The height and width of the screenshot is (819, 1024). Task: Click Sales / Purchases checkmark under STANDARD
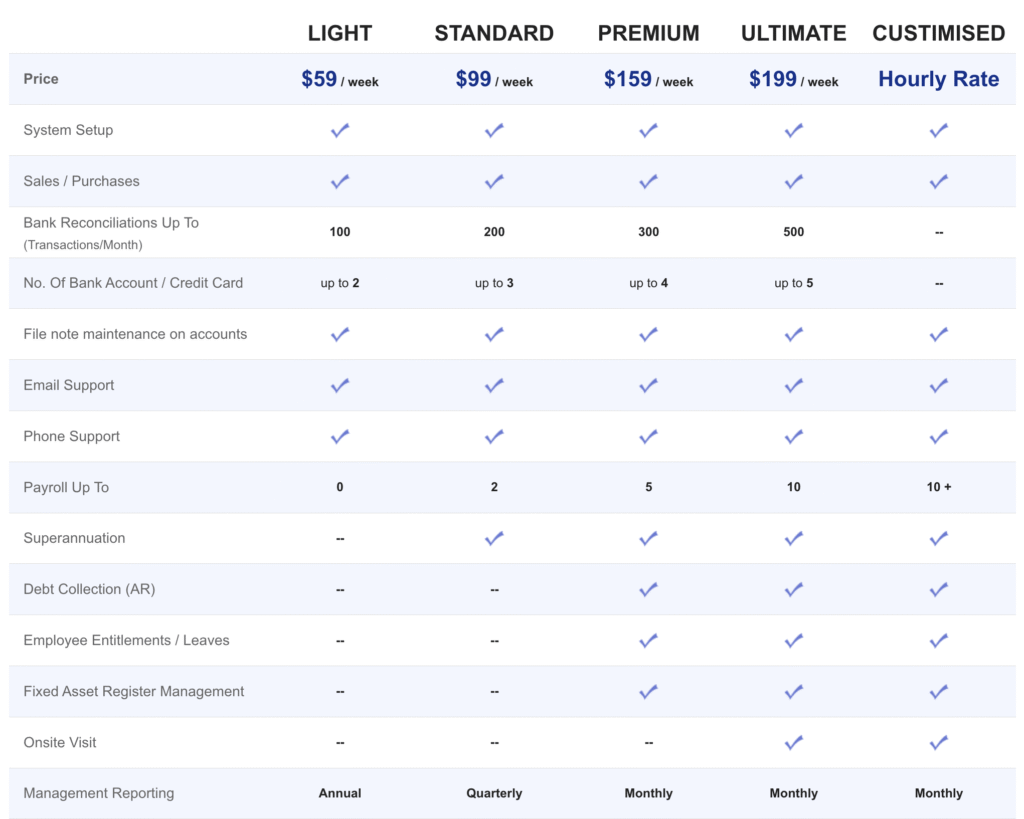[494, 181]
